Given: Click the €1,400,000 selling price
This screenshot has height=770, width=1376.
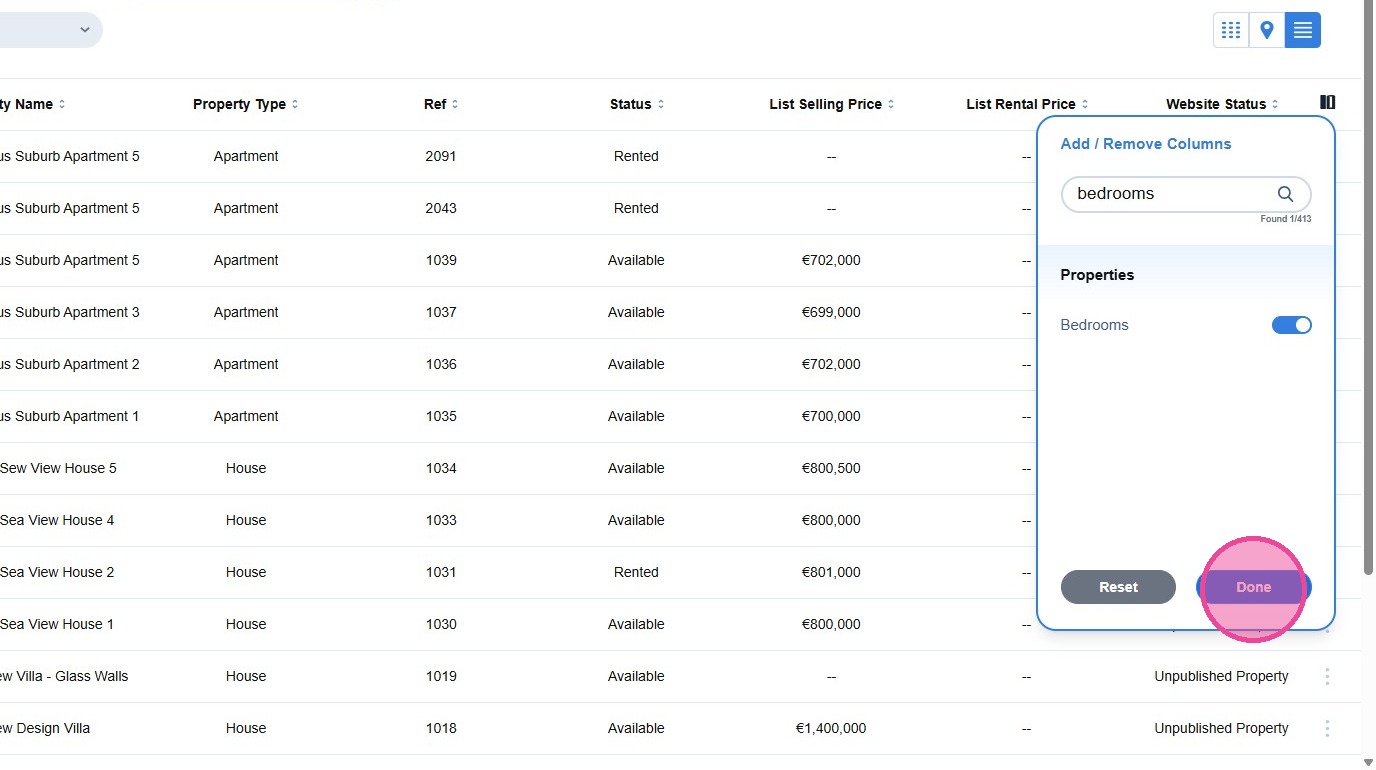Looking at the screenshot, I should pyautogui.click(x=831, y=728).
